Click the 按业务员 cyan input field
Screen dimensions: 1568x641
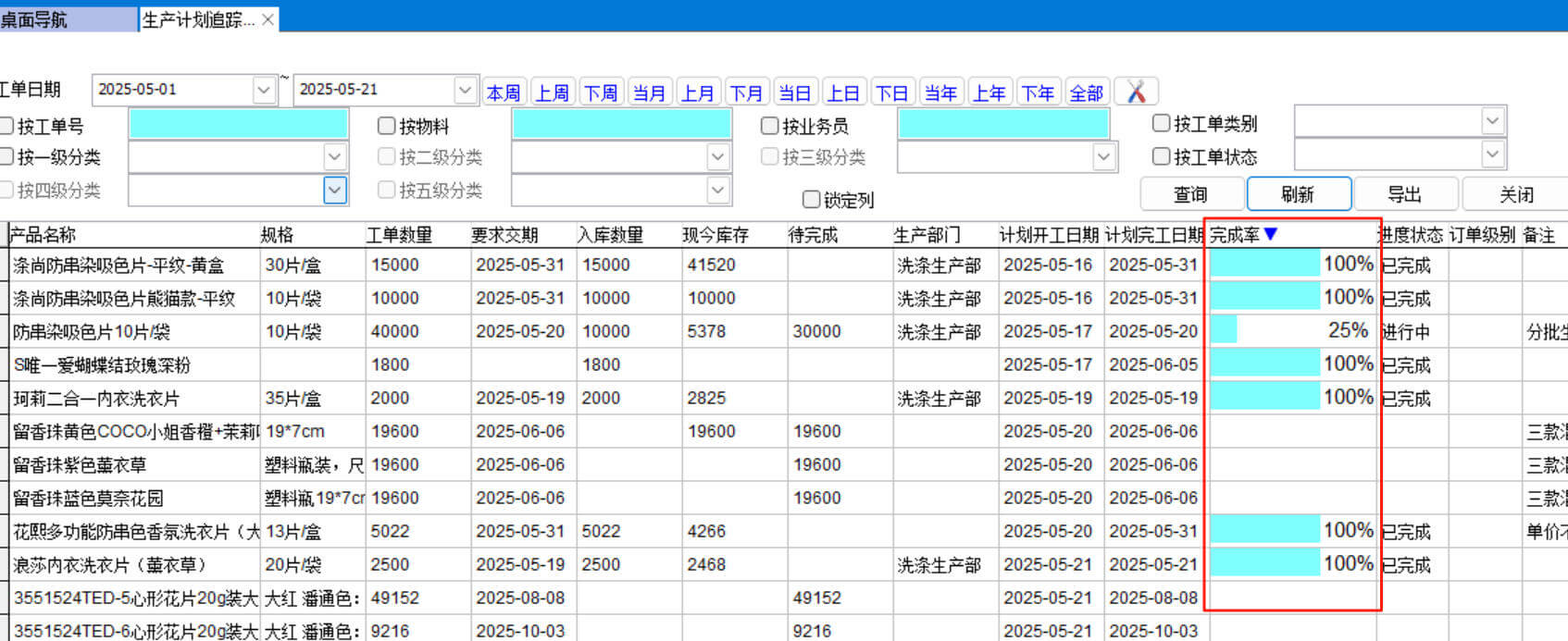tap(1003, 125)
